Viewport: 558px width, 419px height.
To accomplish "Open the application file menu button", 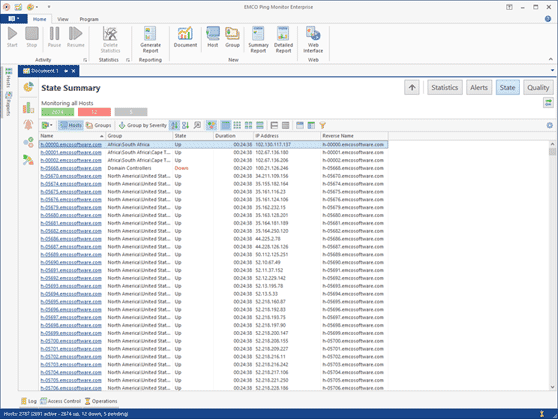I will point(14,19).
